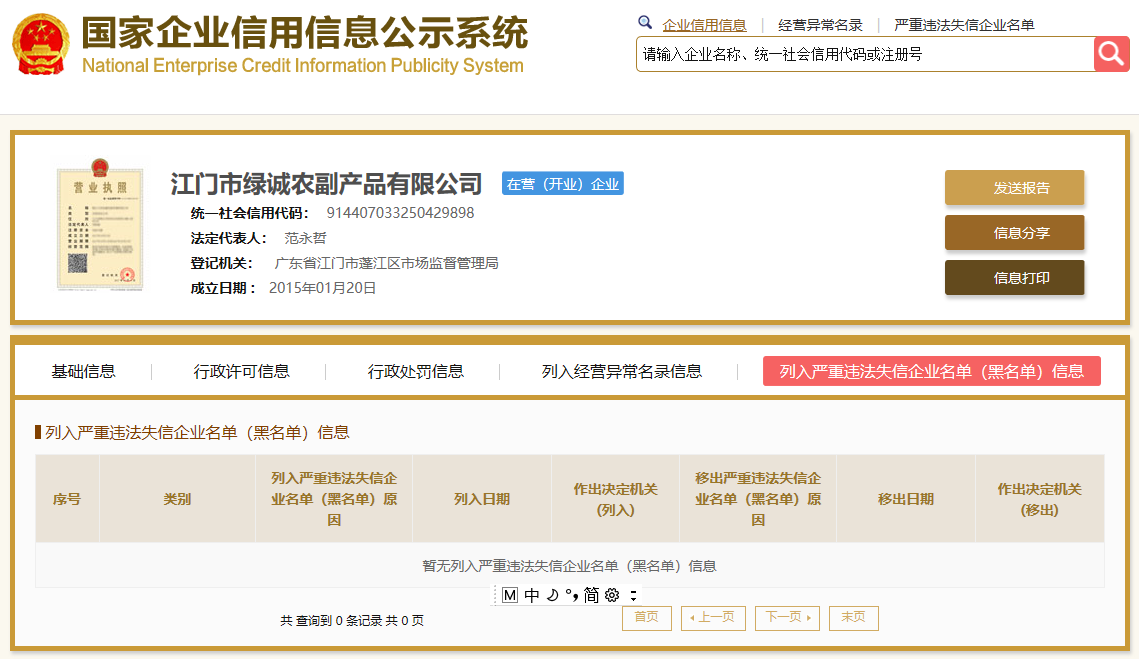Screen dimensions: 1139x659
Task: Switch to the 行政处罚信息 tab
Action: coord(416,371)
